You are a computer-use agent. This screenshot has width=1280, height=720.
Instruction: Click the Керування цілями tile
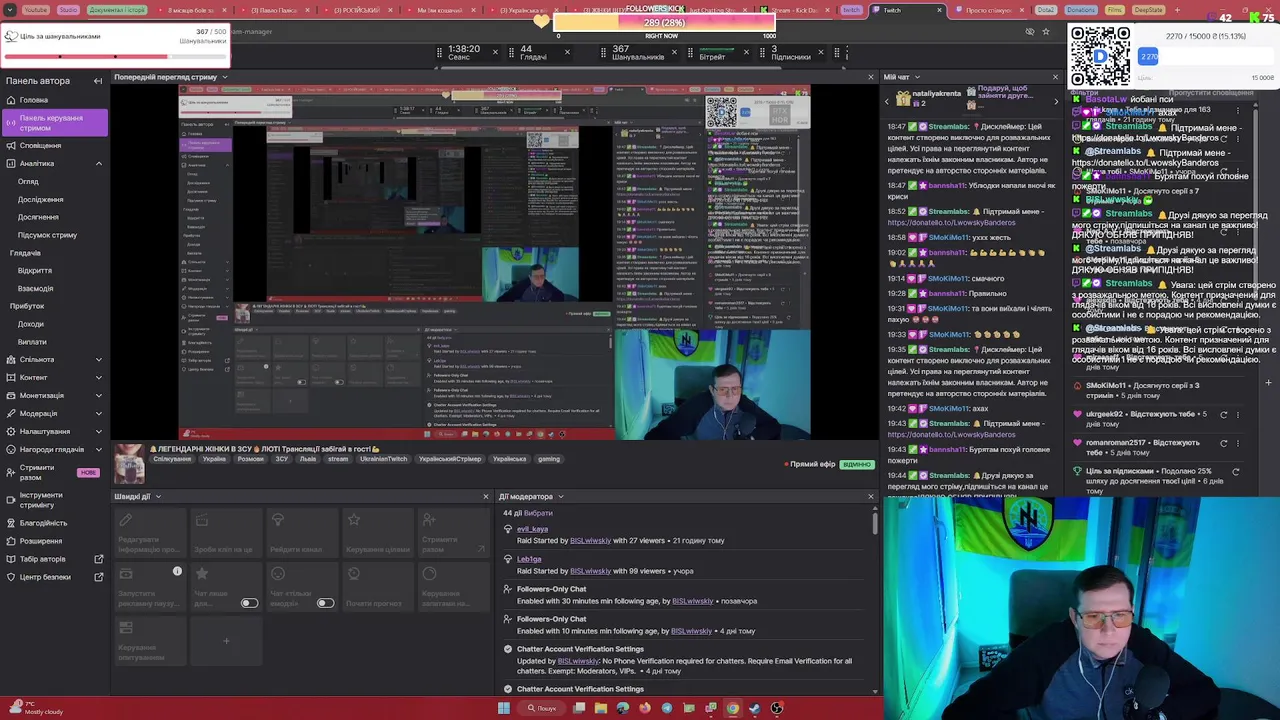pos(378,533)
